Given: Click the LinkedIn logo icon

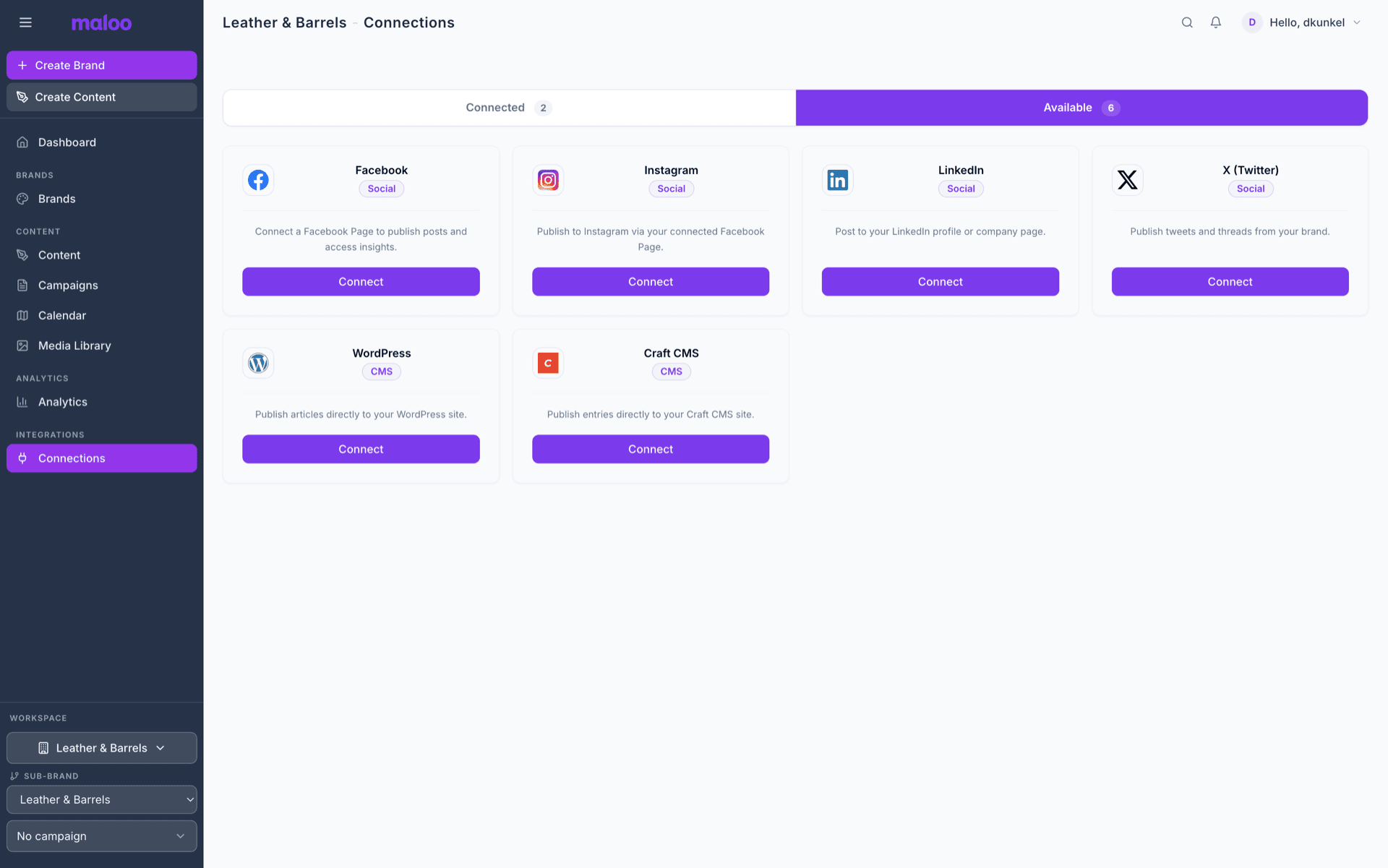Looking at the screenshot, I should 837,180.
